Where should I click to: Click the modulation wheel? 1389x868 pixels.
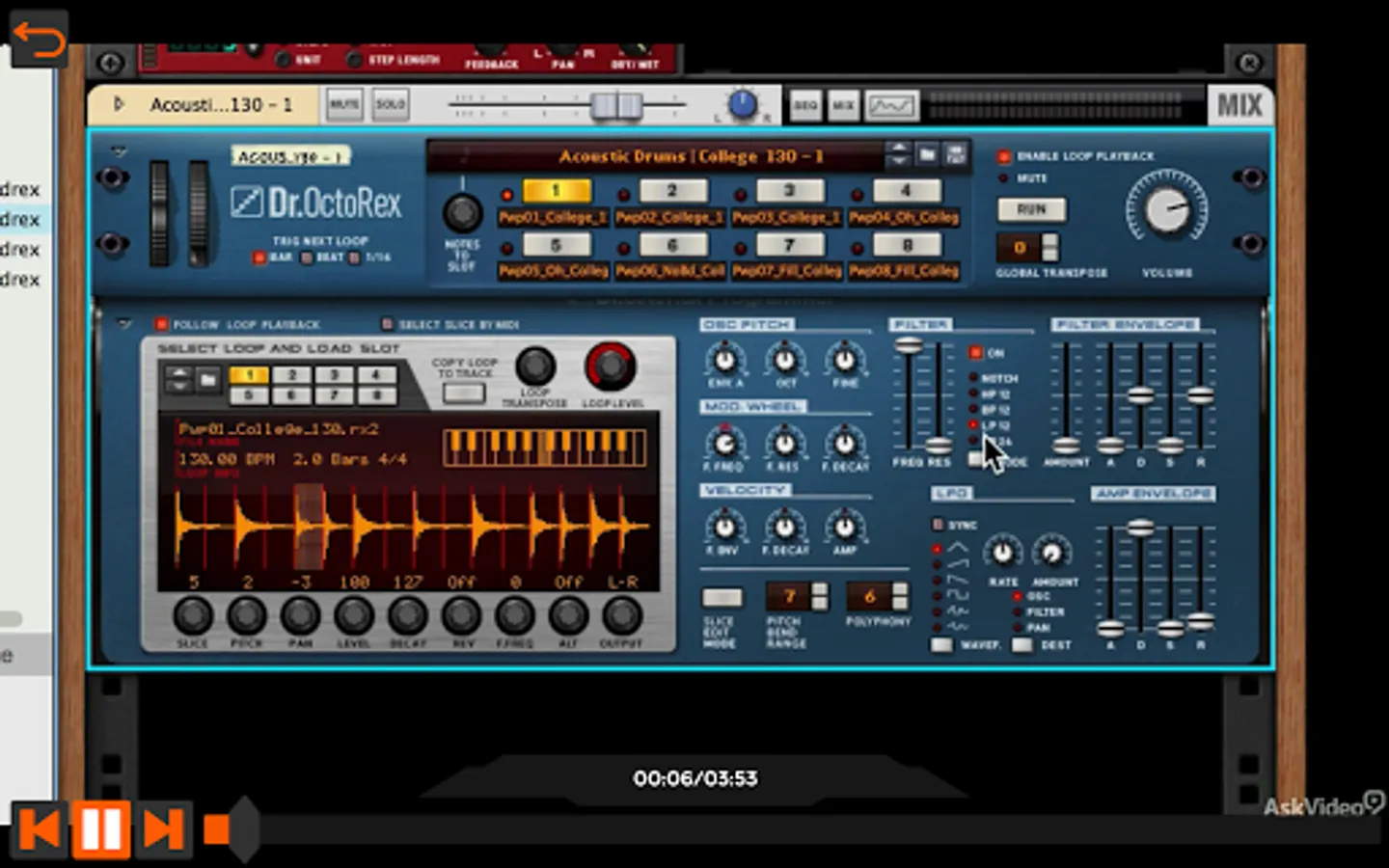[x=198, y=213]
